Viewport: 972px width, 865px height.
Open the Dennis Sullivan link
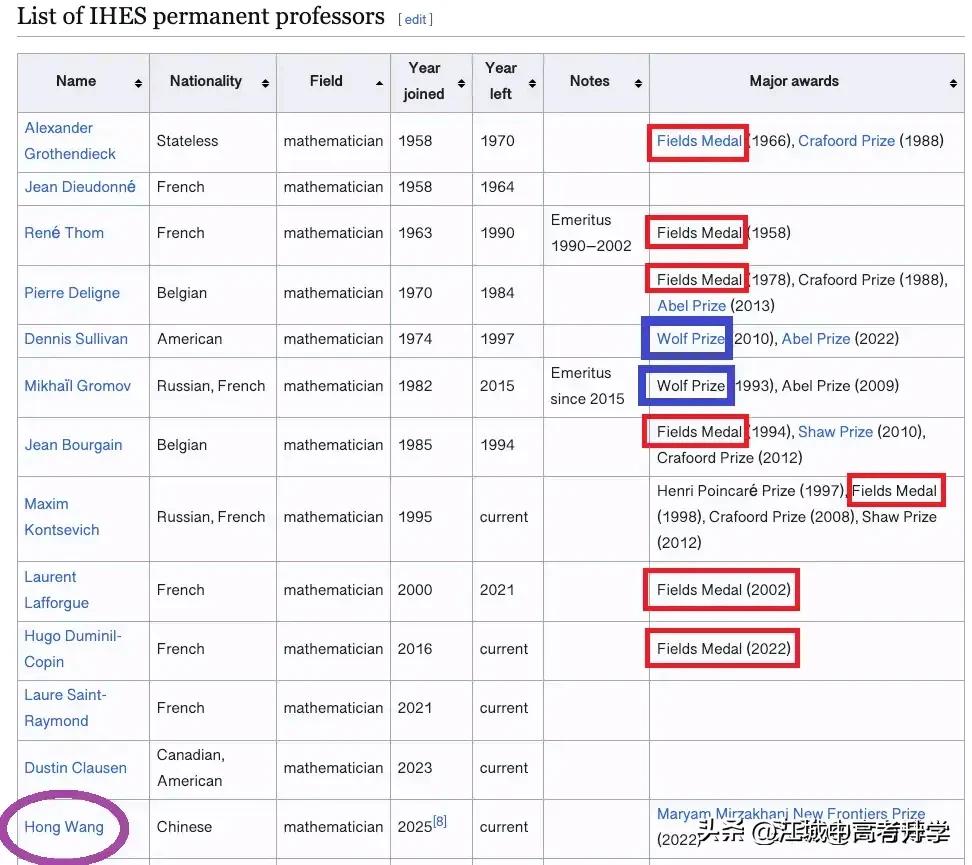[x=76, y=339]
